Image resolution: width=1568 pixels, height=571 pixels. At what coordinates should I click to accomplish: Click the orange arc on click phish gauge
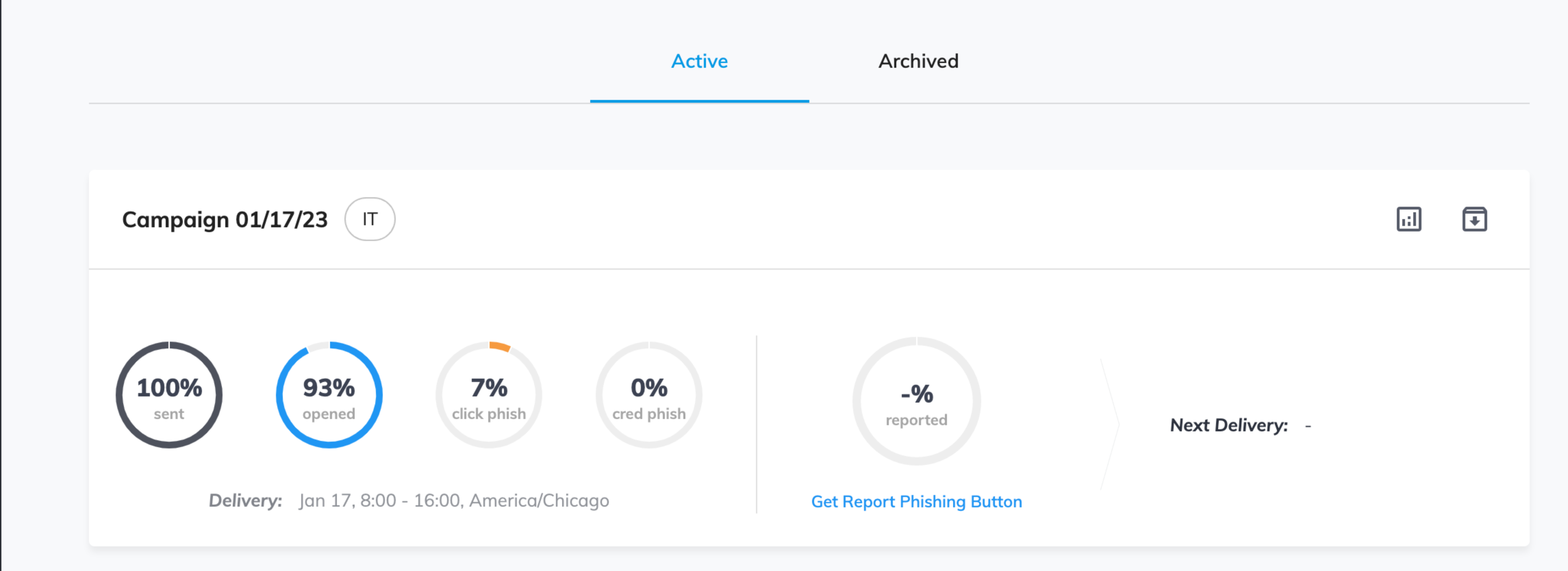pyautogui.click(x=500, y=347)
